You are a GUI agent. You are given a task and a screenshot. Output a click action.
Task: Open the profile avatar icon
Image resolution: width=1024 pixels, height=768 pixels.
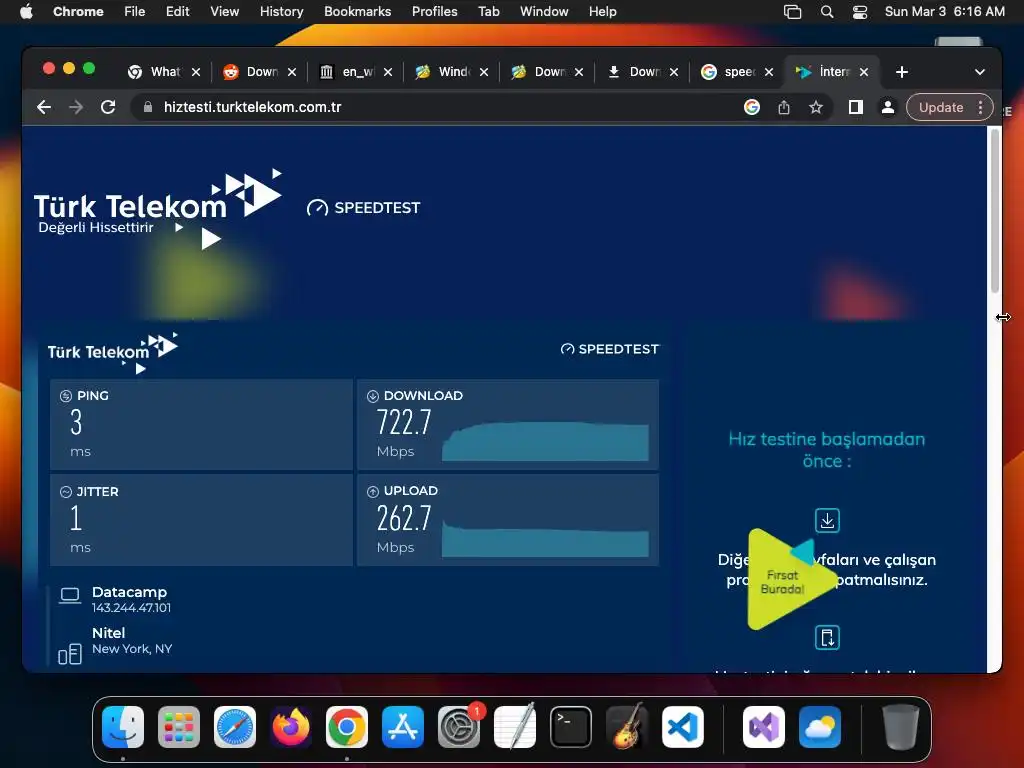tap(888, 107)
